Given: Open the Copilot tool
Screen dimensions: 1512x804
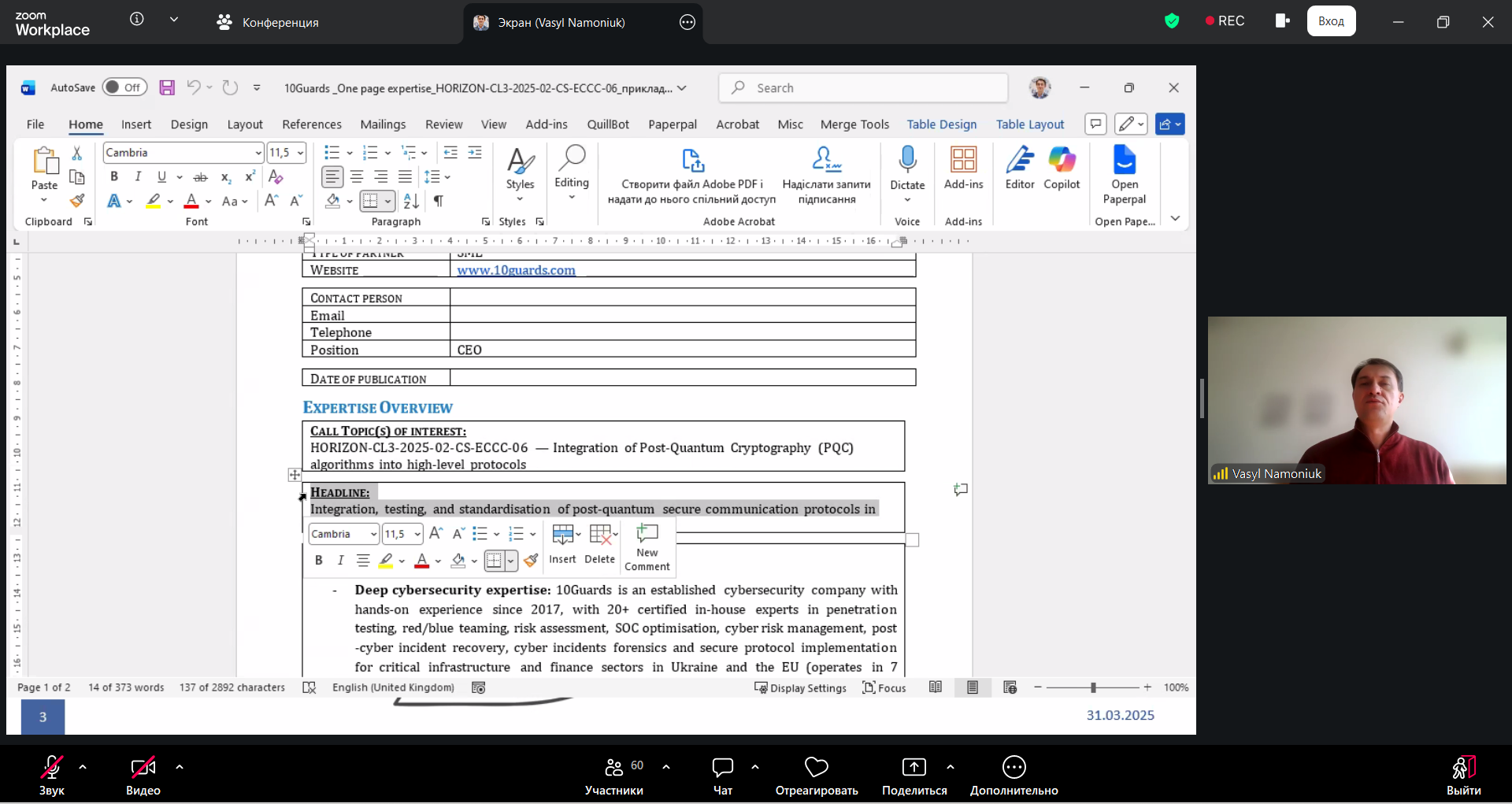Looking at the screenshot, I should (1062, 168).
